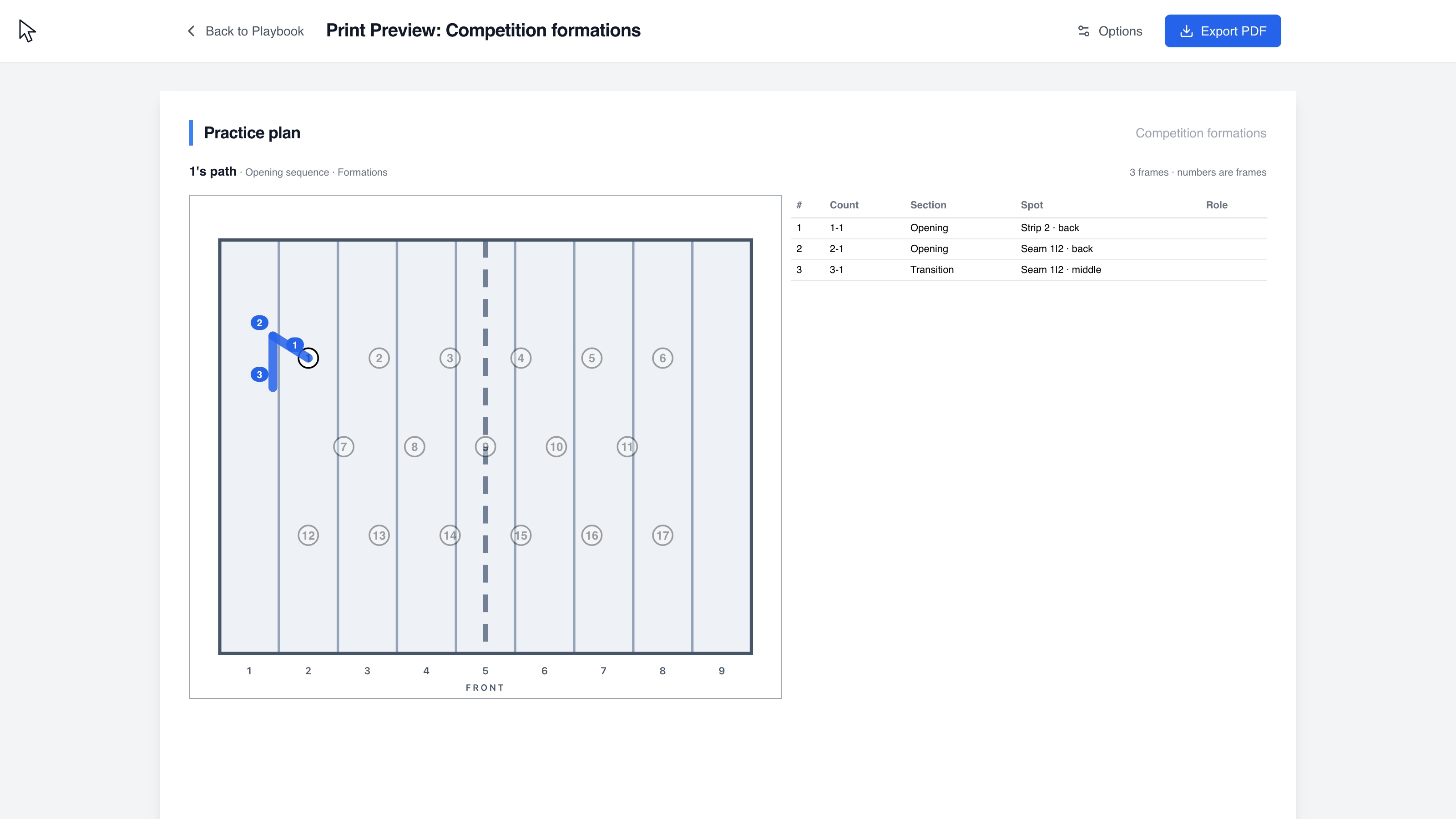Click dancer circle 11 on the stage
Image resolution: width=1456 pixels, height=819 pixels.
[627, 446]
